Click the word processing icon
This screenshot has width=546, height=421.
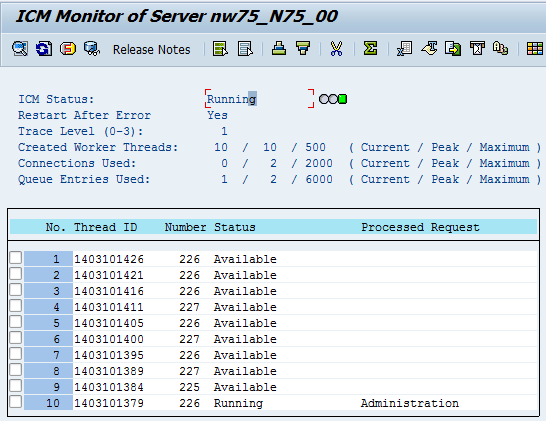[x=429, y=48]
